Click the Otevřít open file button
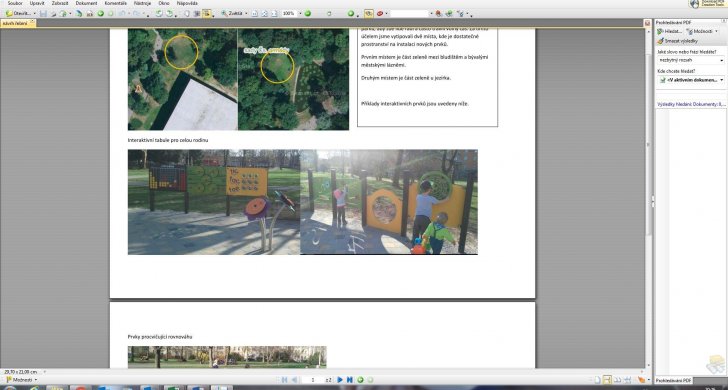Image resolution: width=728 pixels, height=390 pixels. (x=20, y=14)
